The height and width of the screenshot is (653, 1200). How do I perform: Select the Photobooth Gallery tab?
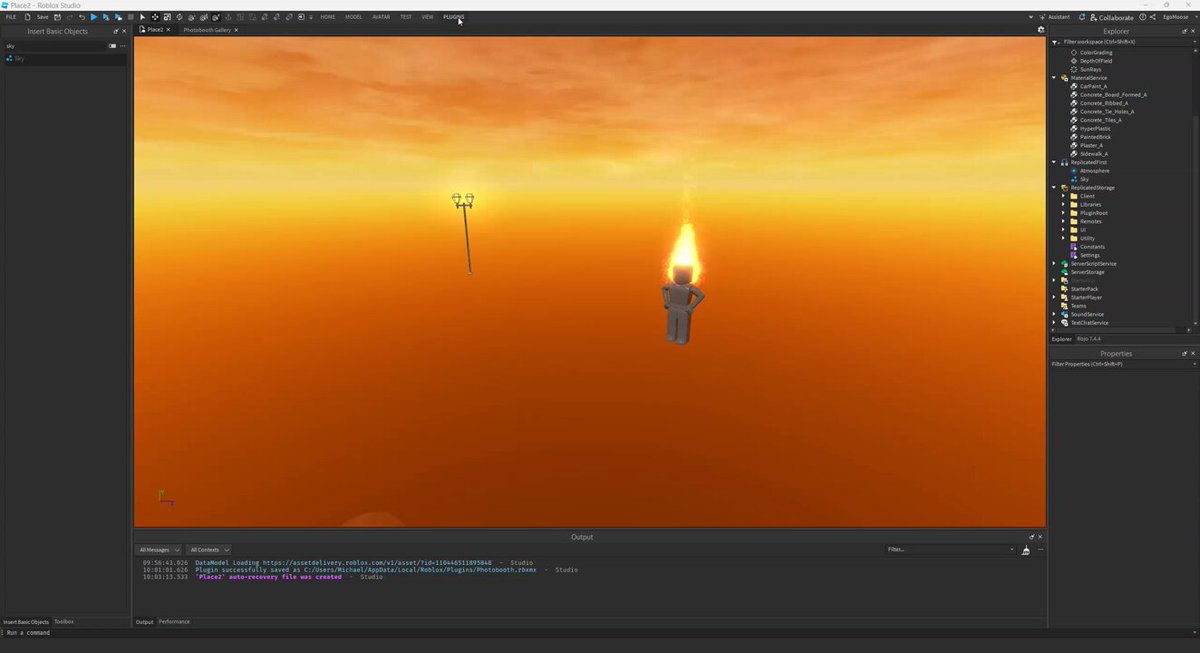[207, 30]
